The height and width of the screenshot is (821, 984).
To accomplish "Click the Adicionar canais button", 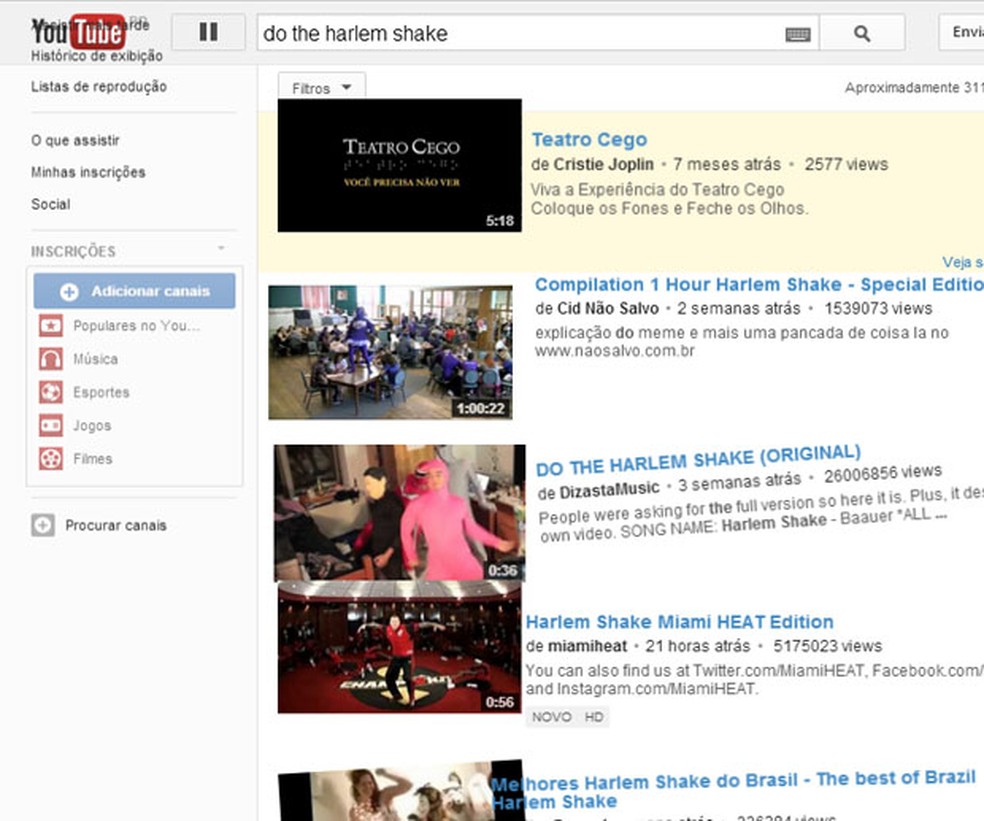I will click(134, 291).
